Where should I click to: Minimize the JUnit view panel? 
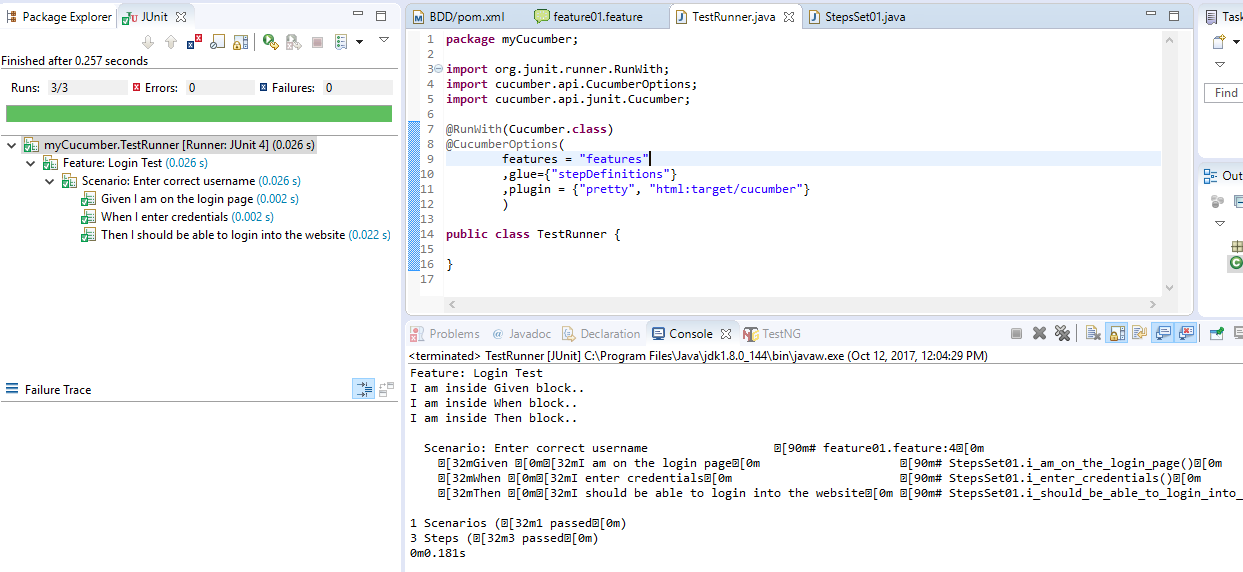(x=357, y=15)
